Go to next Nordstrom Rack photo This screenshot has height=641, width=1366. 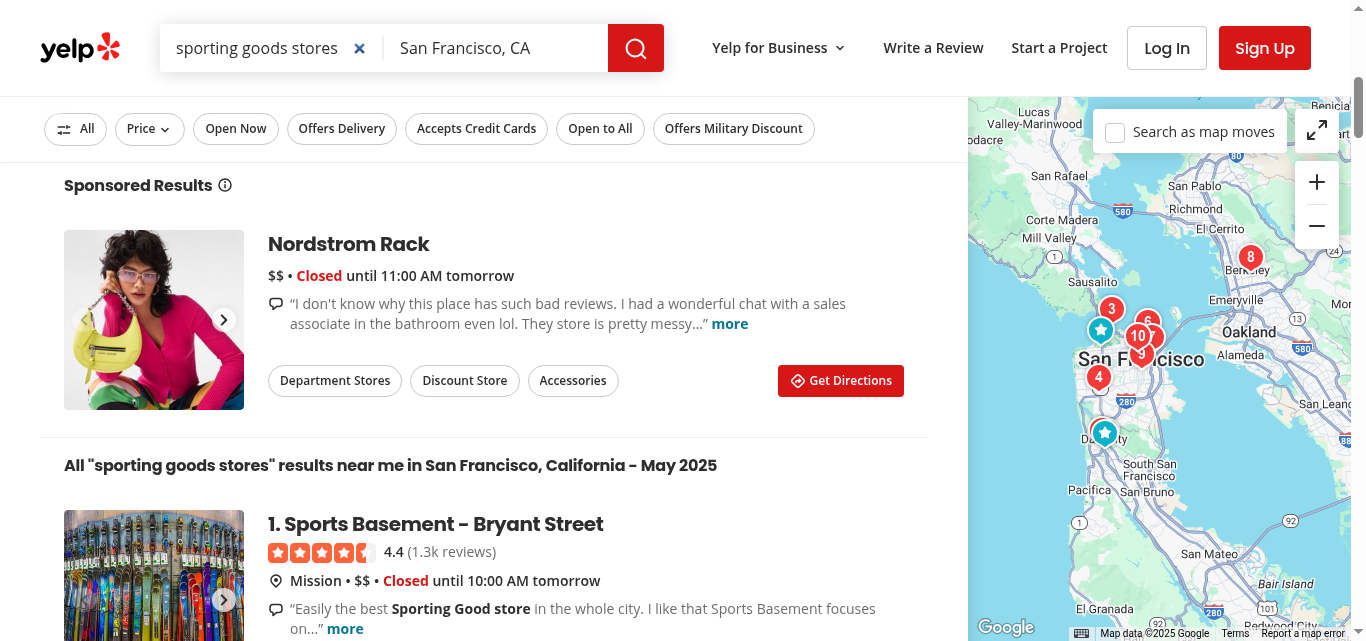(x=224, y=320)
